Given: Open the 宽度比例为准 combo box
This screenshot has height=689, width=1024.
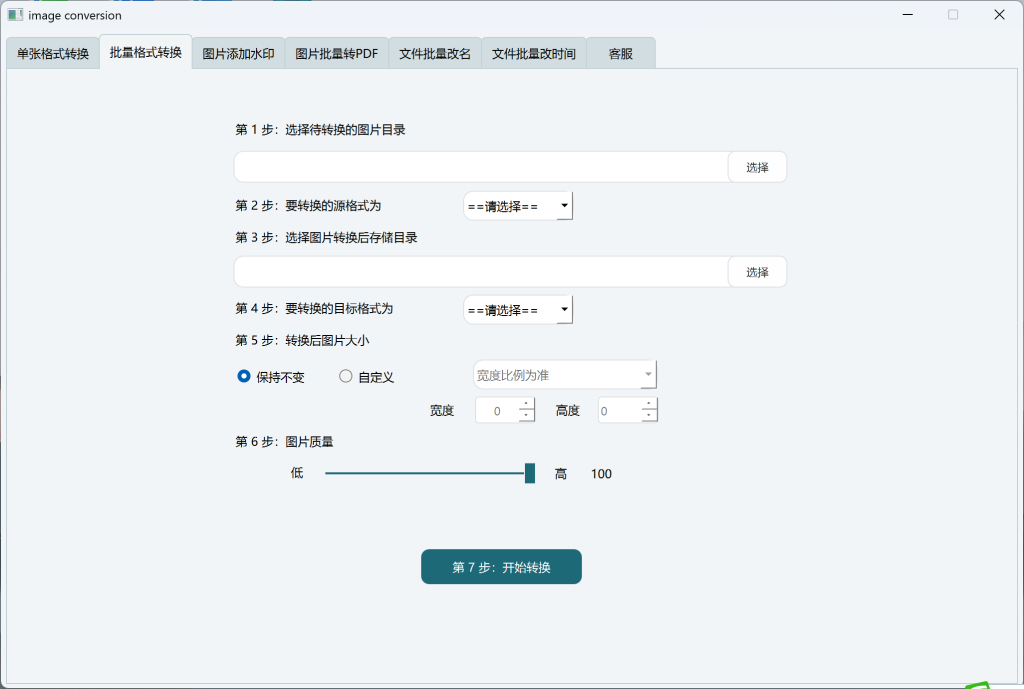Looking at the screenshot, I should [564, 375].
